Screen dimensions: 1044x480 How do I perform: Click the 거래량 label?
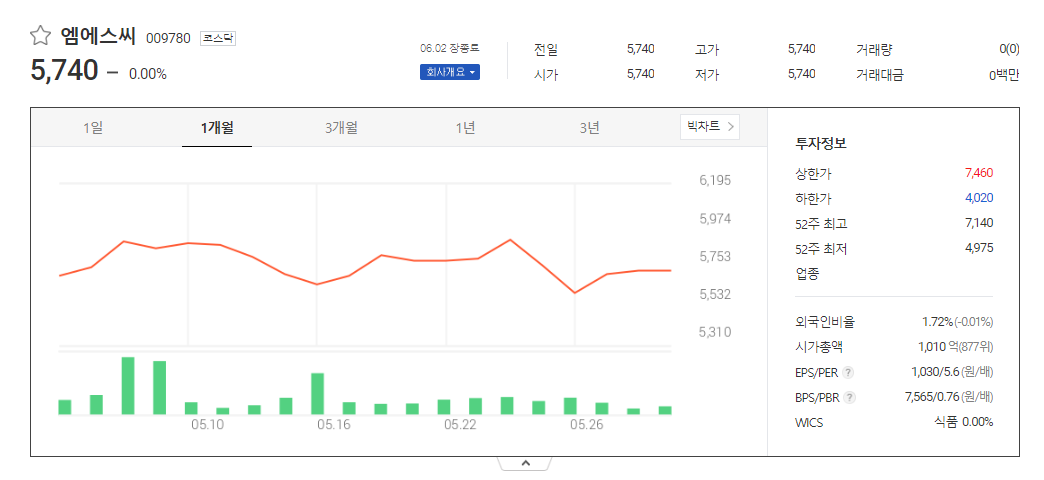tap(874, 49)
